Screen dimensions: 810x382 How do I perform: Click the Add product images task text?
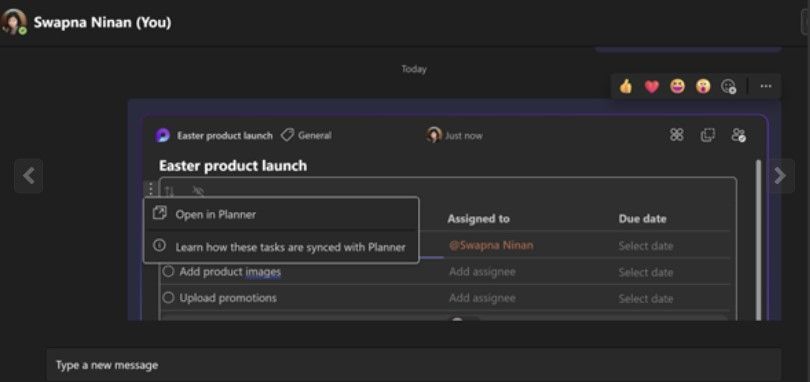(230, 272)
